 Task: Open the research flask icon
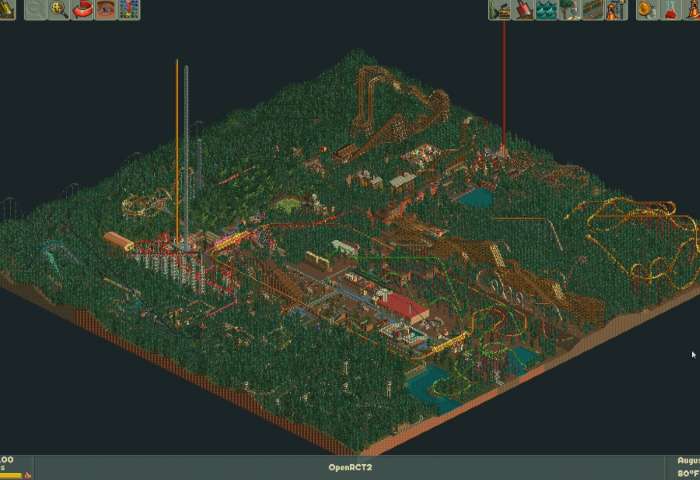coord(671,9)
